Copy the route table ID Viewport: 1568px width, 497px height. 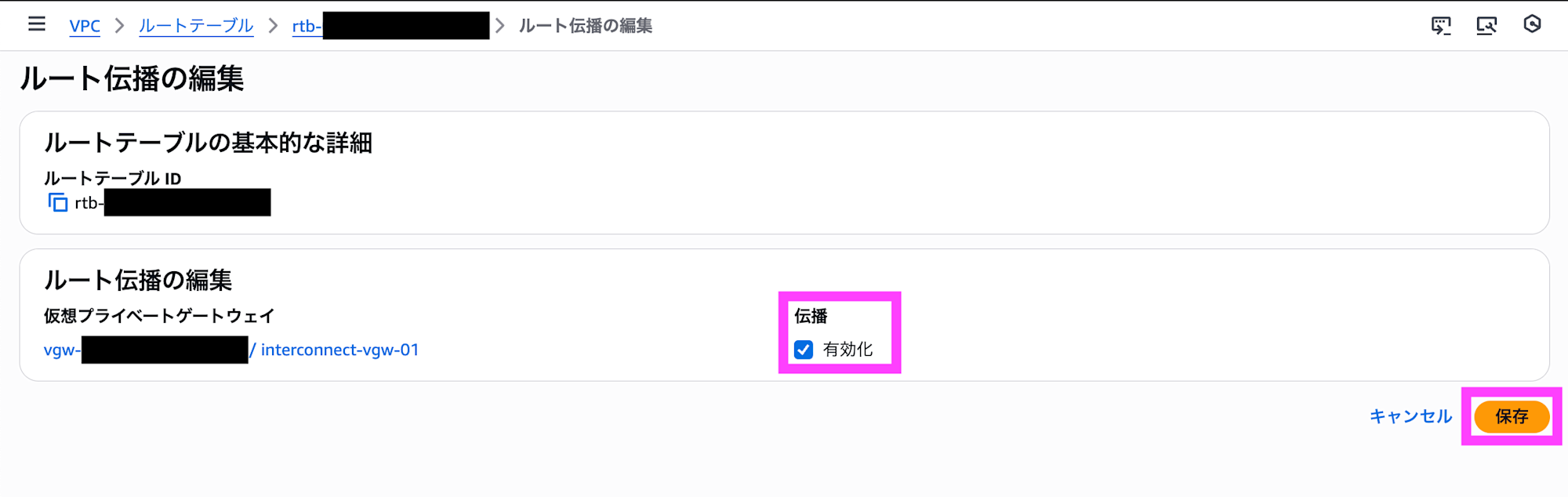(x=58, y=203)
